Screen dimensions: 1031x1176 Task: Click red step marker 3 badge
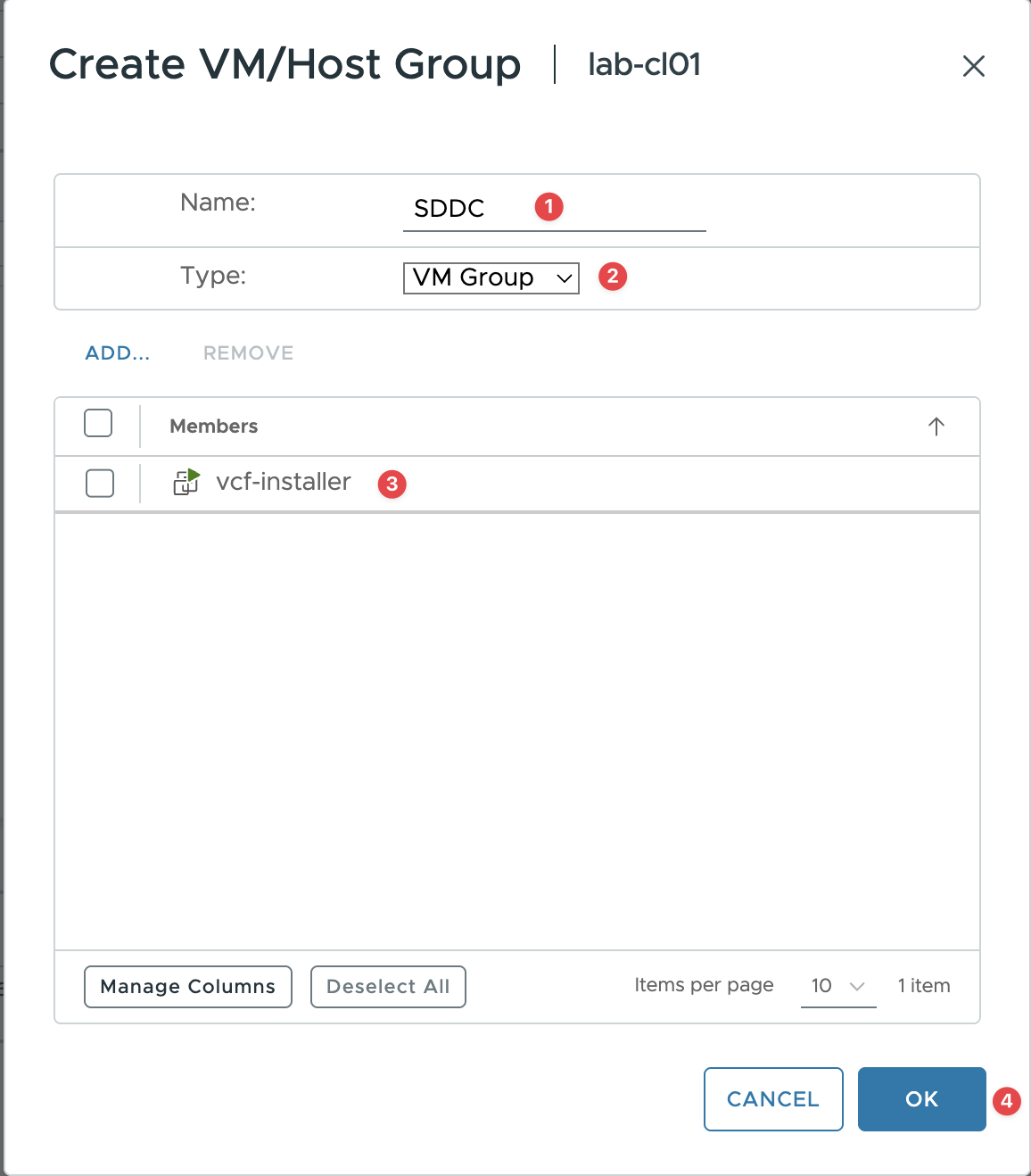pos(392,484)
